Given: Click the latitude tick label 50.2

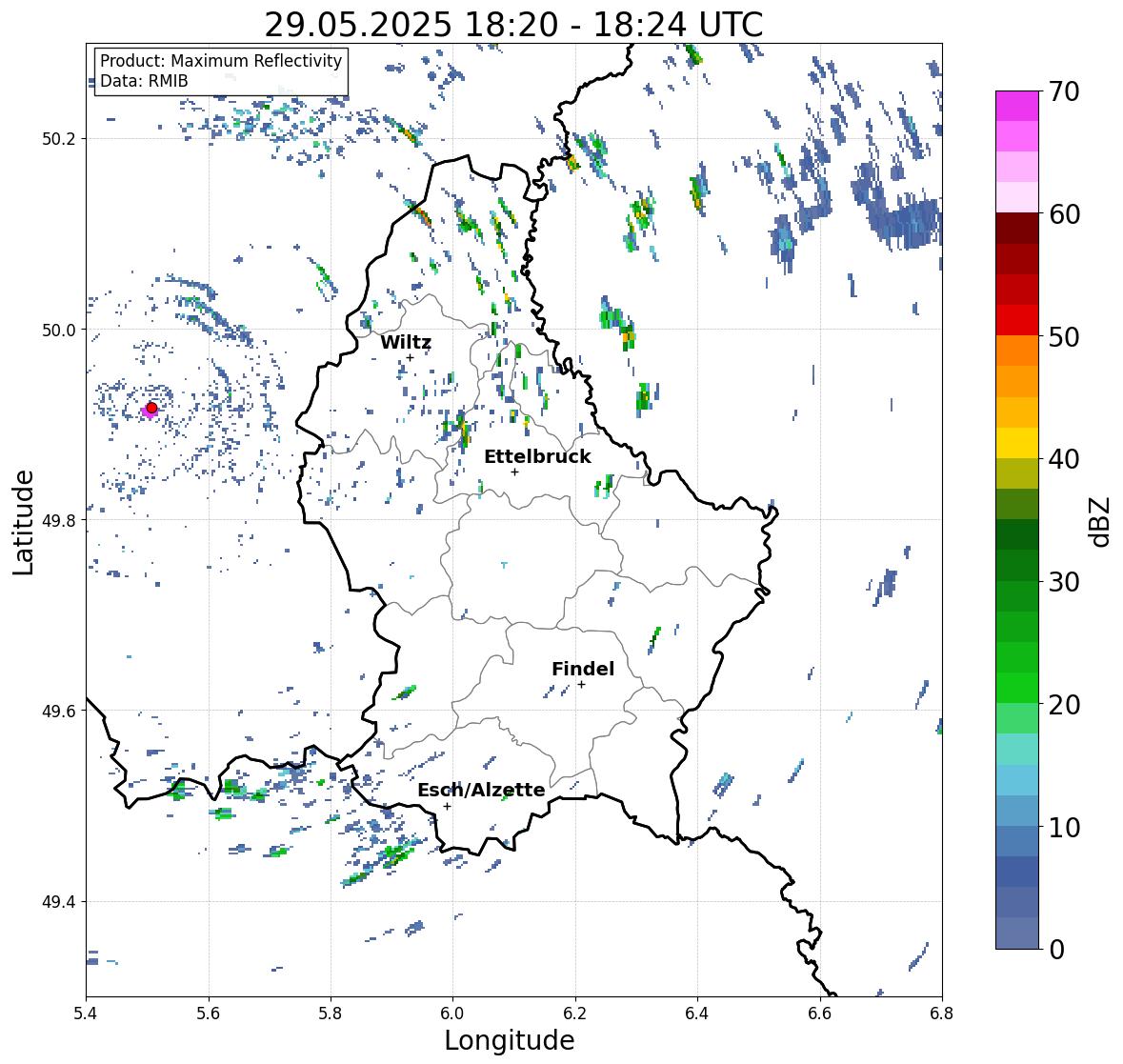Looking at the screenshot, I should coord(58,139).
